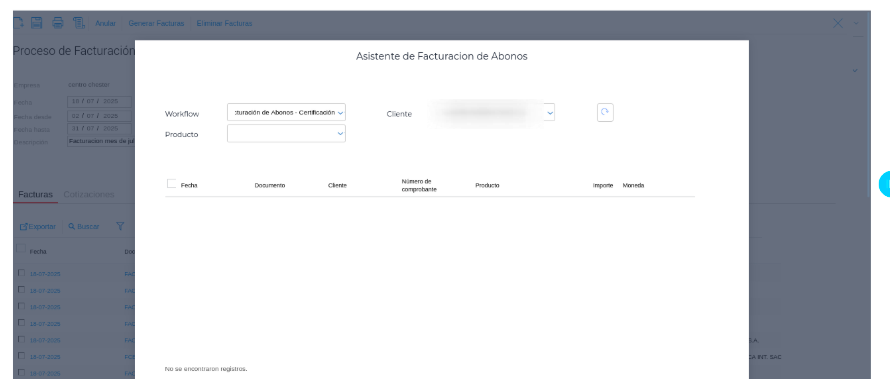Viewport: 890px width, 390px height.
Task: Click the document list icon beside printer
Action: pyautogui.click(x=79, y=23)
